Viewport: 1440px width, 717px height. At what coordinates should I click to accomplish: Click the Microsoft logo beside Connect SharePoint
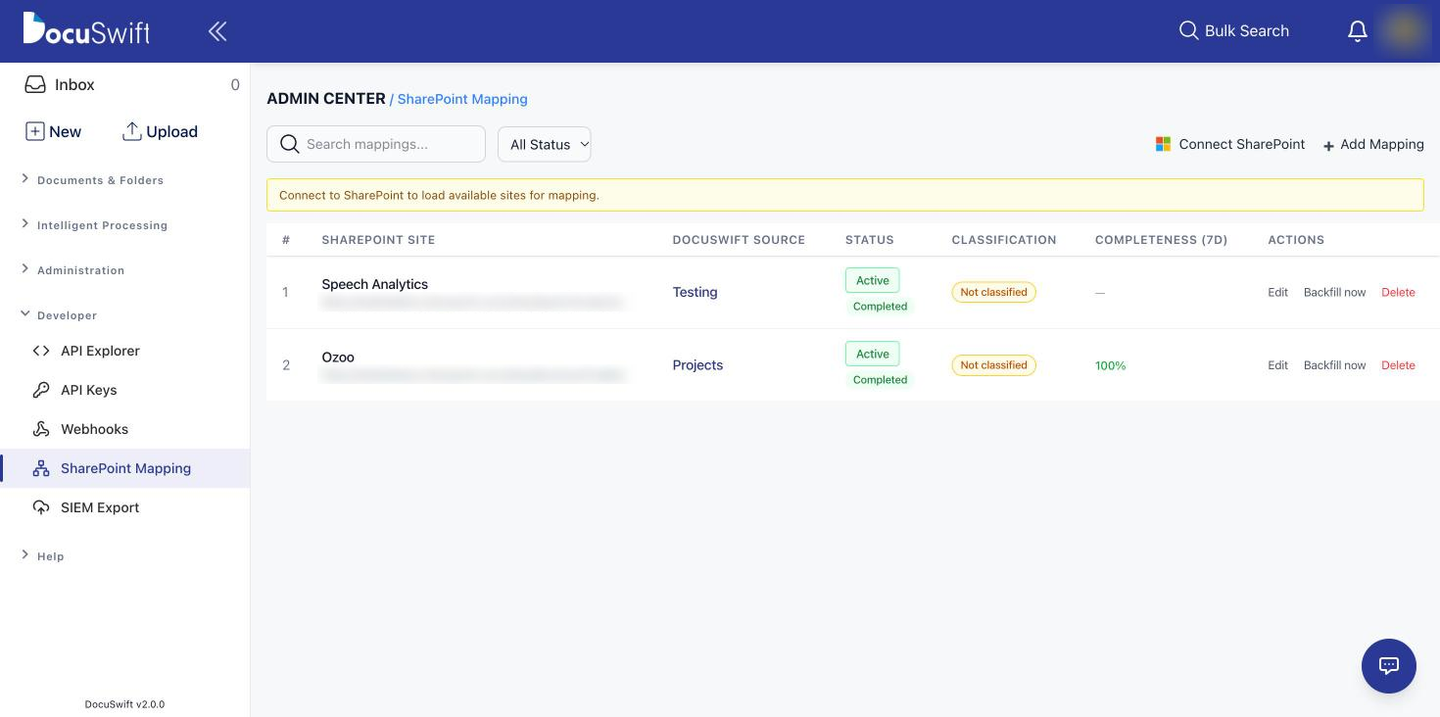1163,144
